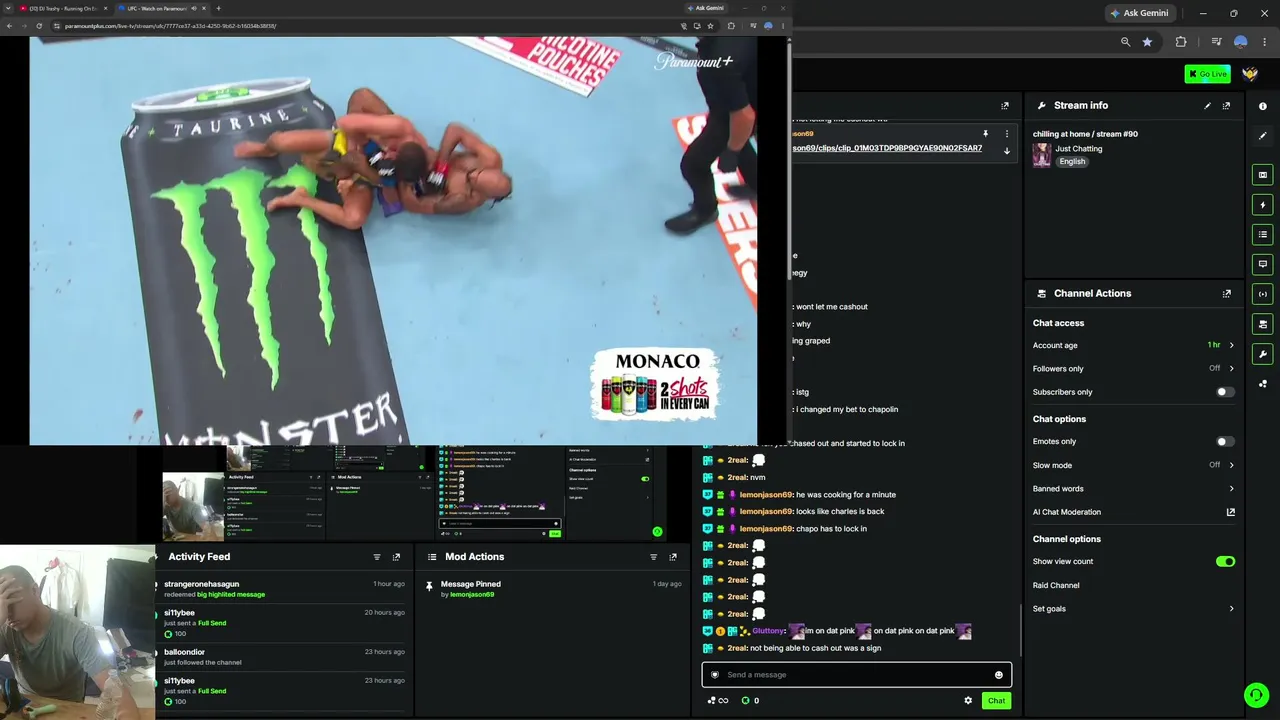Click Ask Gemini in the front browser window
1280x720 pixels.
click(x=706, y=8)
